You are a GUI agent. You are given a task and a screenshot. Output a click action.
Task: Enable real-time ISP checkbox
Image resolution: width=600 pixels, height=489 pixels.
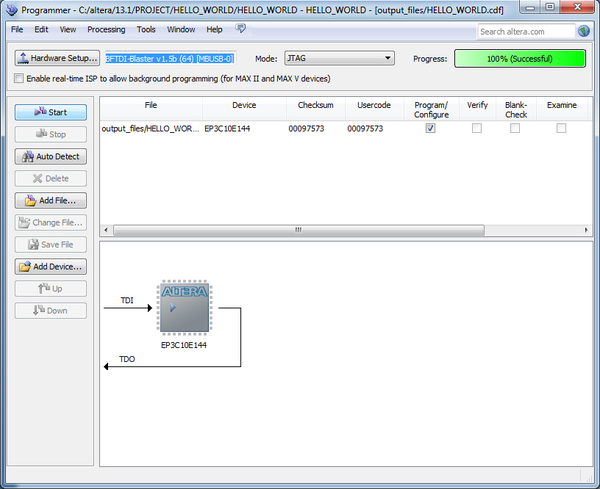tap(20, 78)
